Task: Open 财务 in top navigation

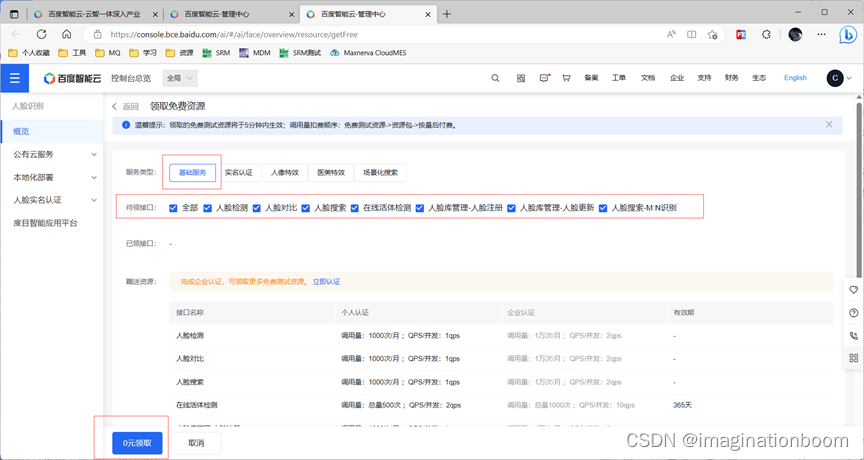Action: (x=732, y=78)
